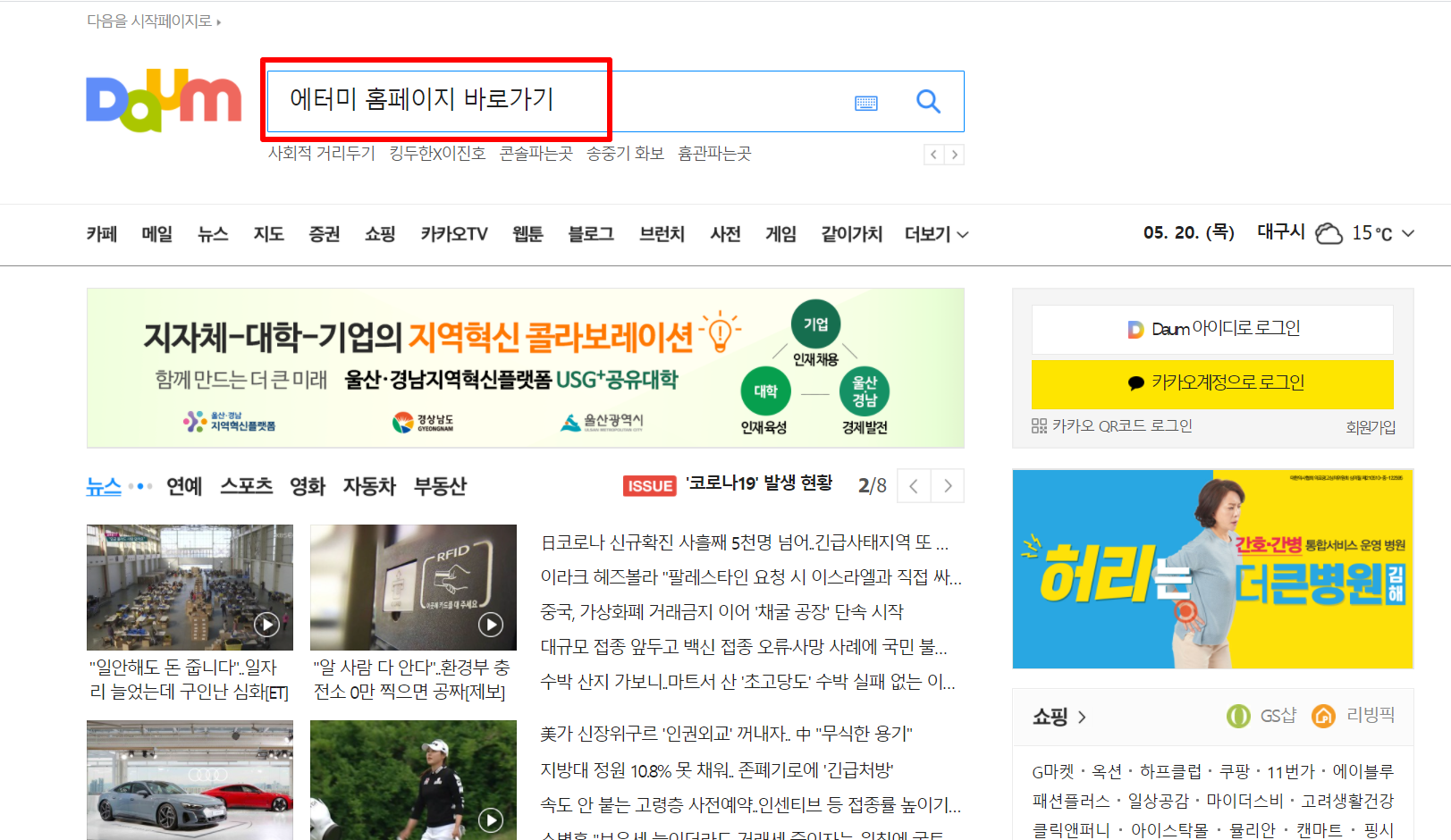
Task: Open 블로그 from the service menu
Action: [x=591, y=234]
